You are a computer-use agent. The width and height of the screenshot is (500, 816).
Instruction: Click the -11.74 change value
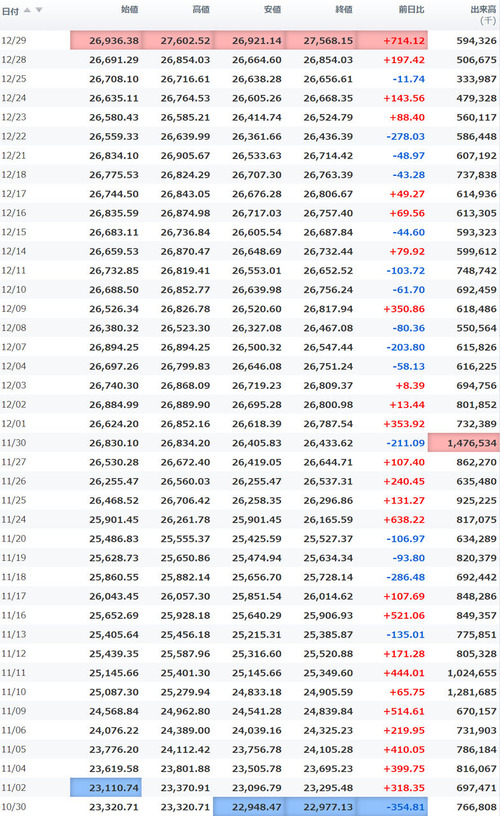pos(408,79)
